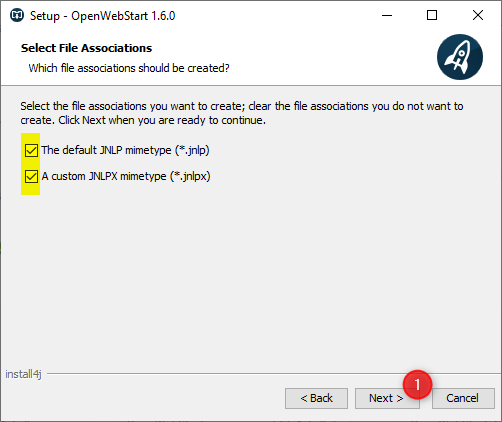The height and width of the screenshot is (422, 502).
Task: Click the 'Setup - OpenWebStart 1.6.0' title text
Action: click(x=103, y=16)
